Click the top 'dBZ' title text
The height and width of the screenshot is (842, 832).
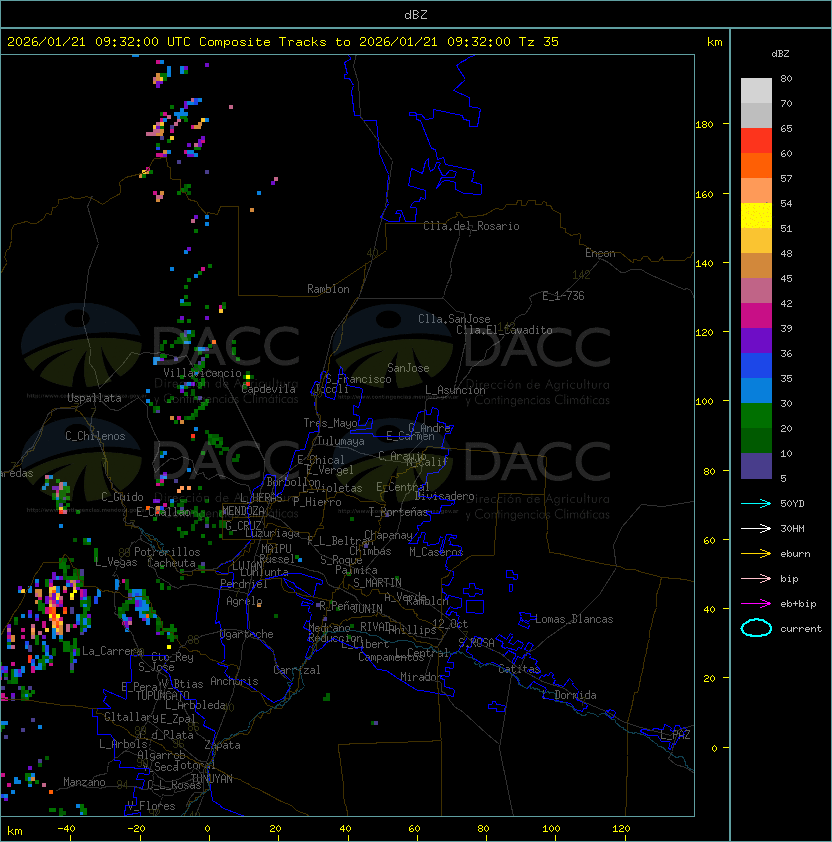(416, 14)
